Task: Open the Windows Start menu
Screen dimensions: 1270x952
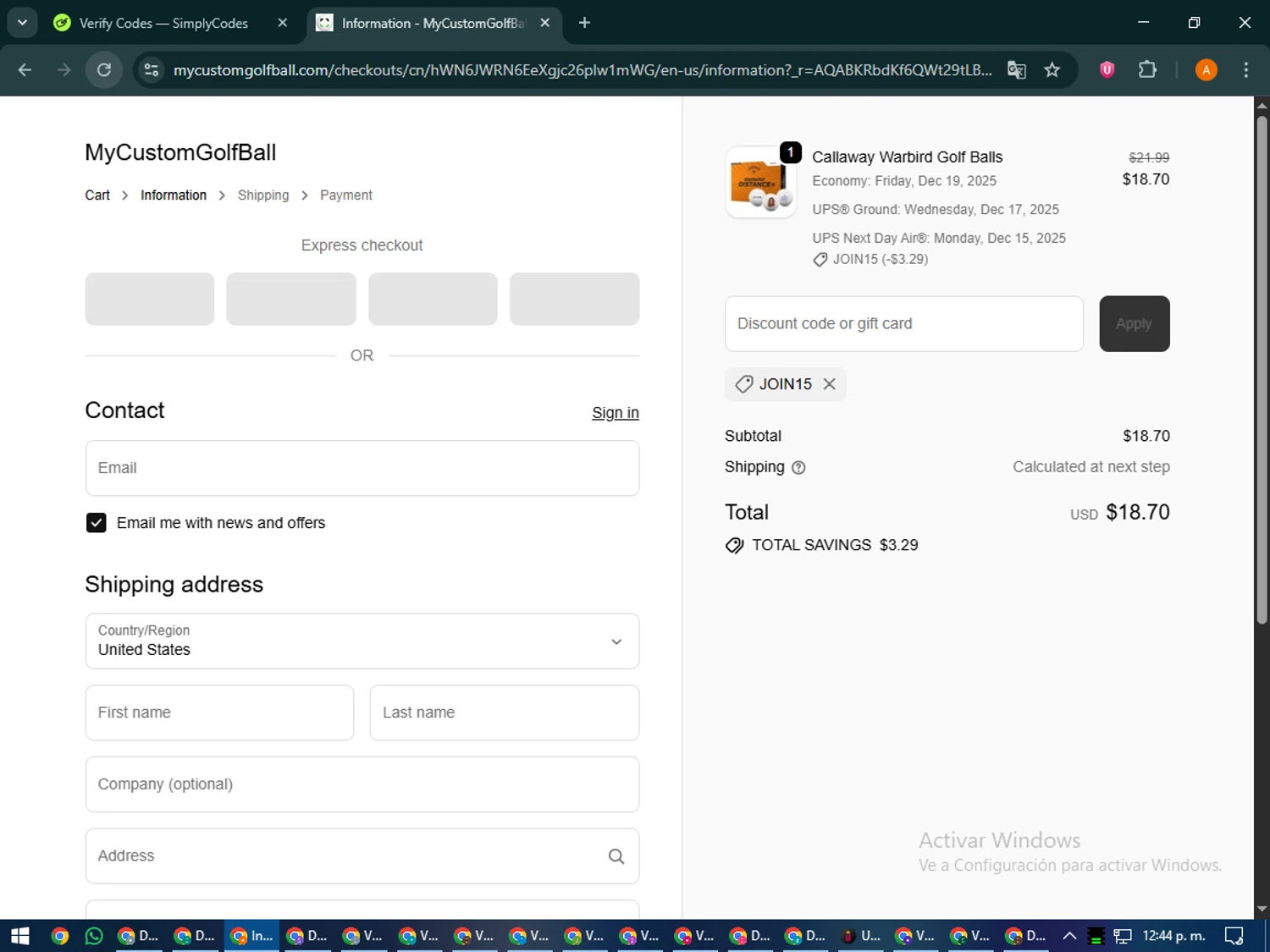Action: point(19,936)
